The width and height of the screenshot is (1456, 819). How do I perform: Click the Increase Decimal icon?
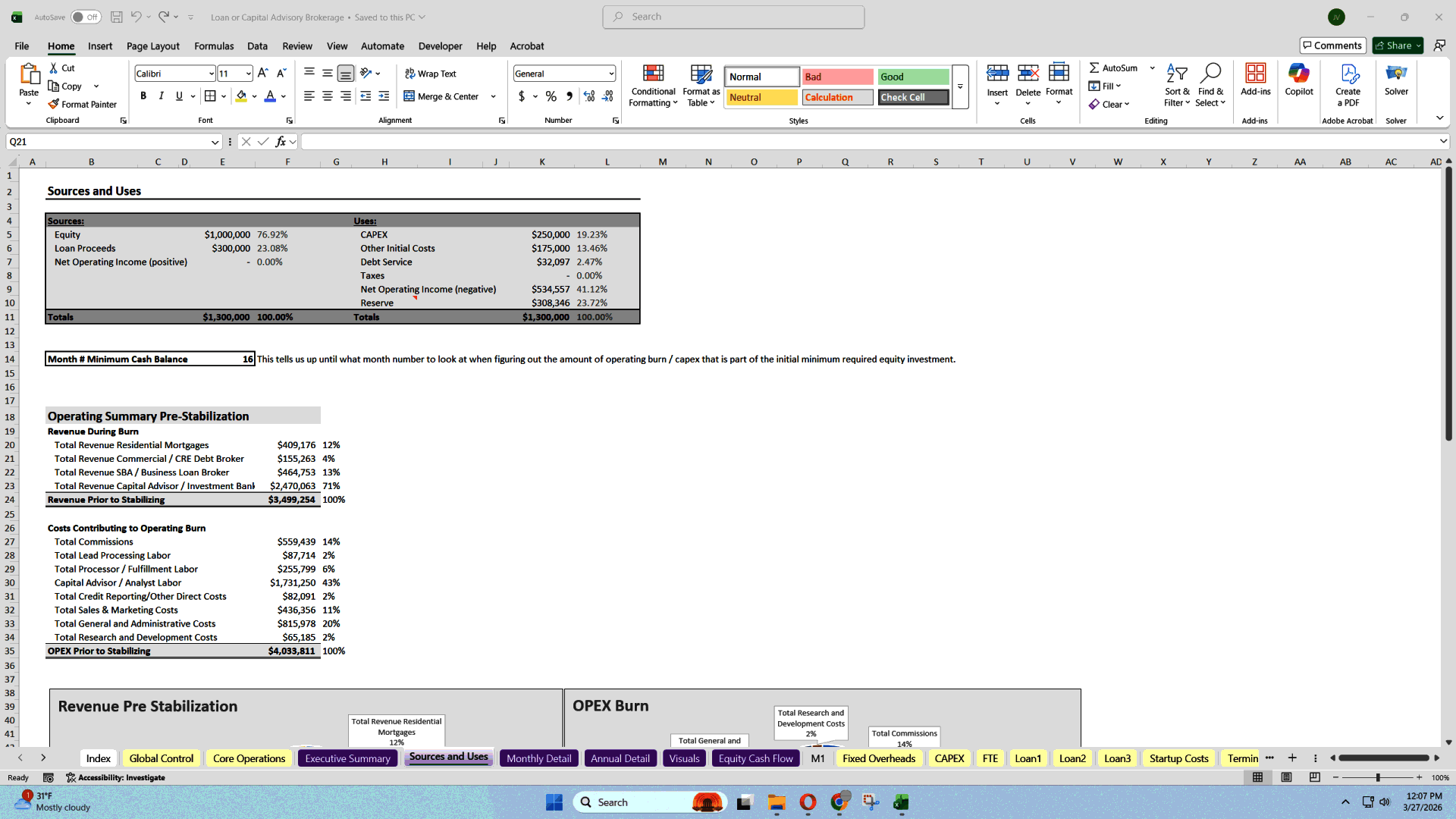tap(589, 96)
